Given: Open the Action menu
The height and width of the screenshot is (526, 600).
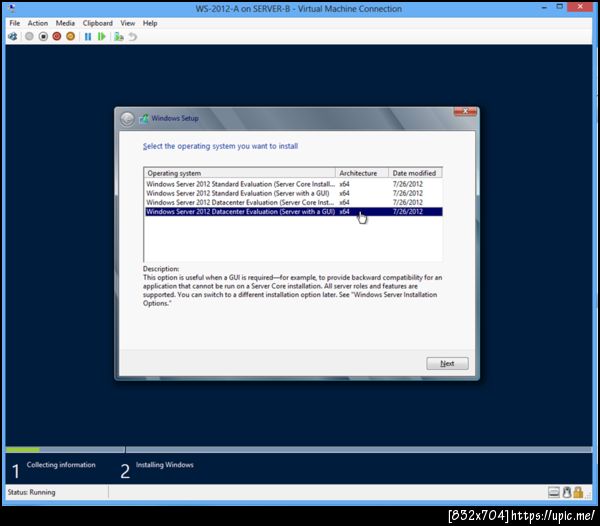Looking at the screenshot, I should [38, 23].
